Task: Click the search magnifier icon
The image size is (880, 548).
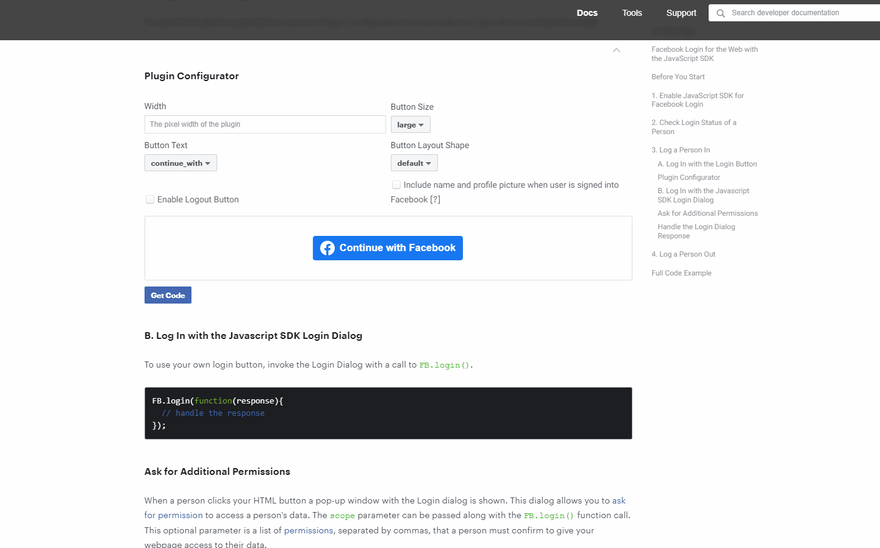Action: pos(721,13)
